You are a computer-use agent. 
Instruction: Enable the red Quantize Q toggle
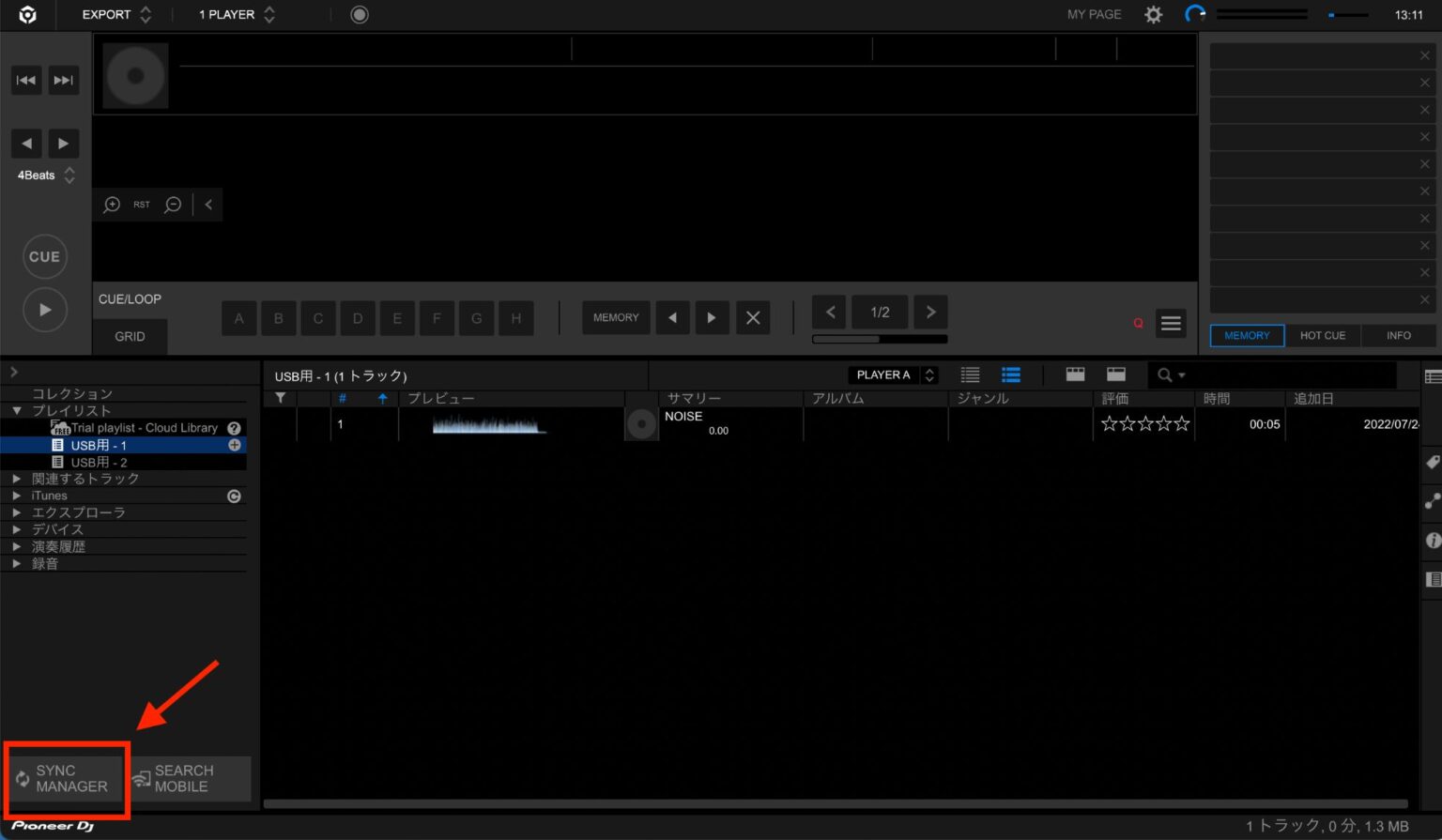click(1138, 323)
